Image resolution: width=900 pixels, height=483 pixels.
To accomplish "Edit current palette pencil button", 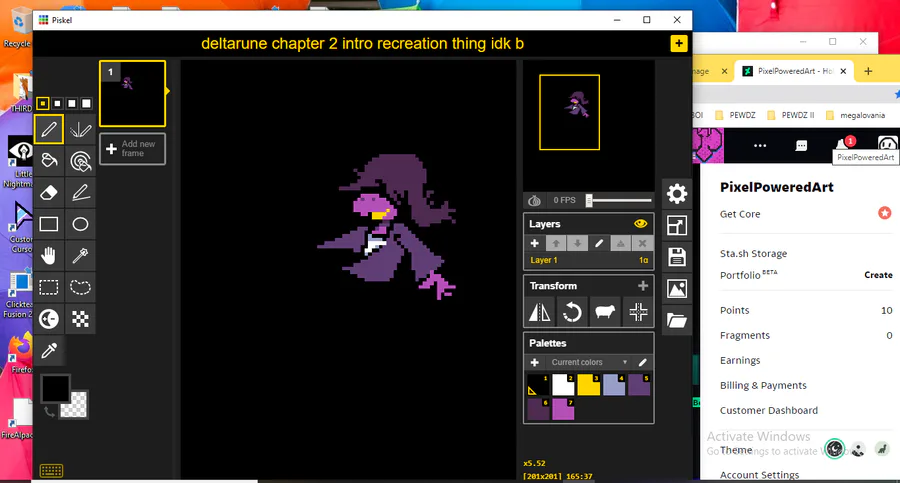I will click(642, 362).
